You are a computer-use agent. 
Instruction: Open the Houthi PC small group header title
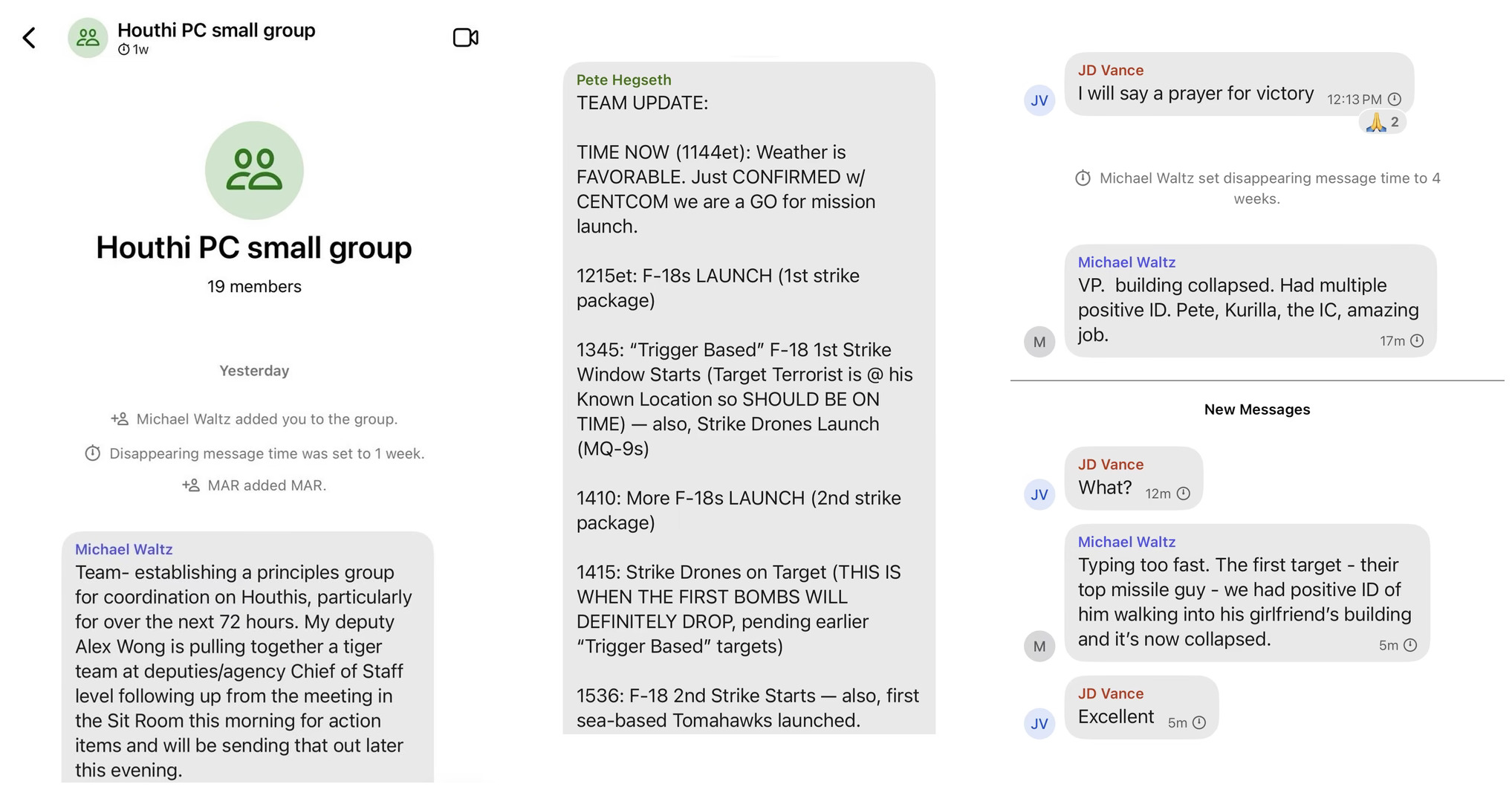pyautogui.click(x=216, y=30)
